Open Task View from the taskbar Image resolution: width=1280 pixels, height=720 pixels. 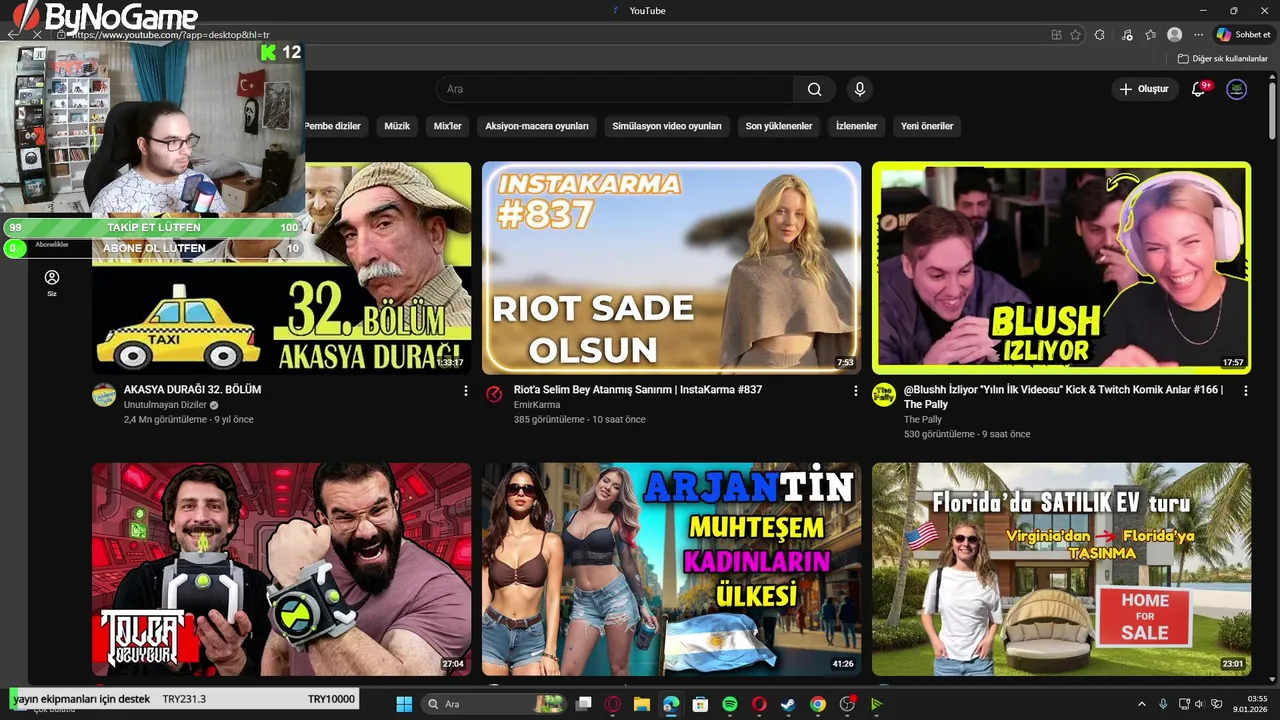click(x=584, y=704)
